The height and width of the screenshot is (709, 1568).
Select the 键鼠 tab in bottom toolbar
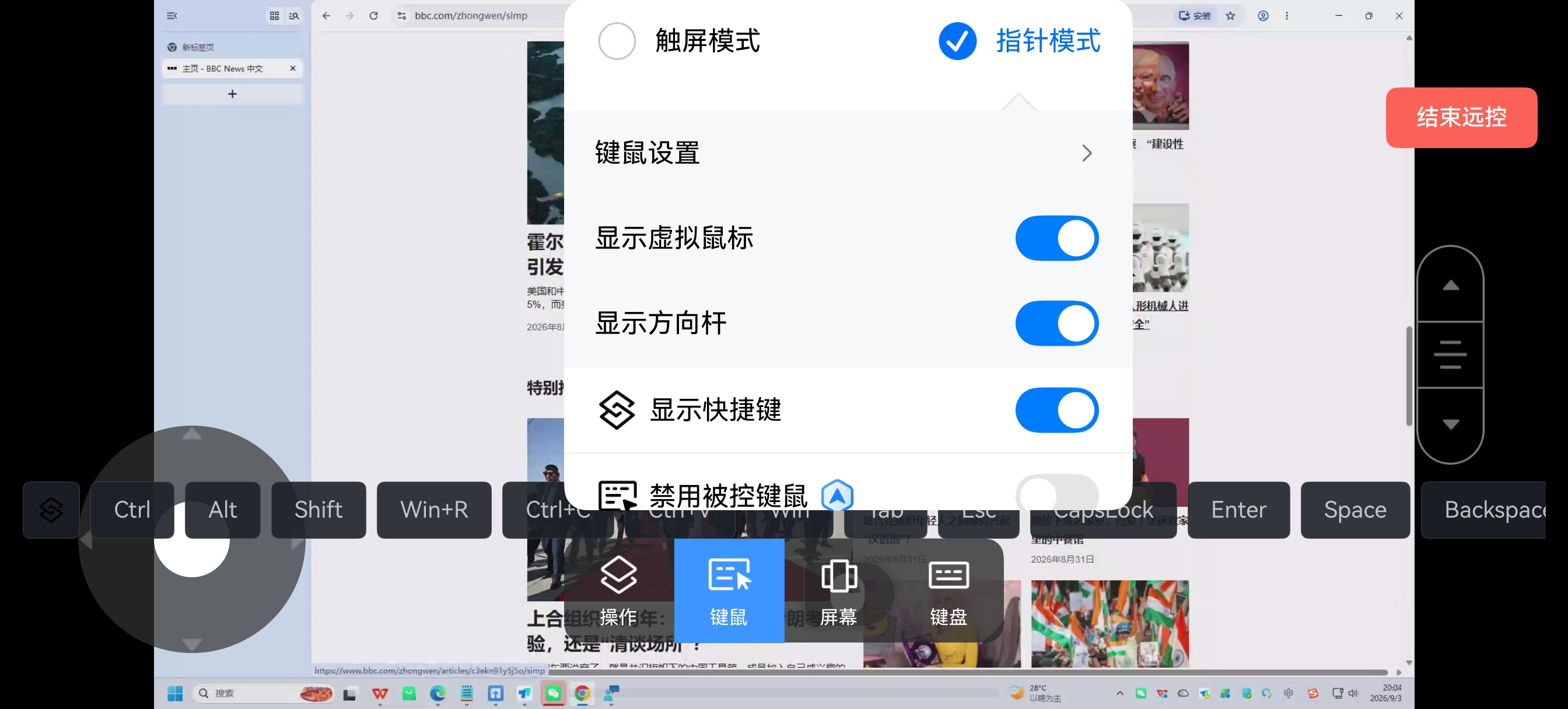[729, 590]
